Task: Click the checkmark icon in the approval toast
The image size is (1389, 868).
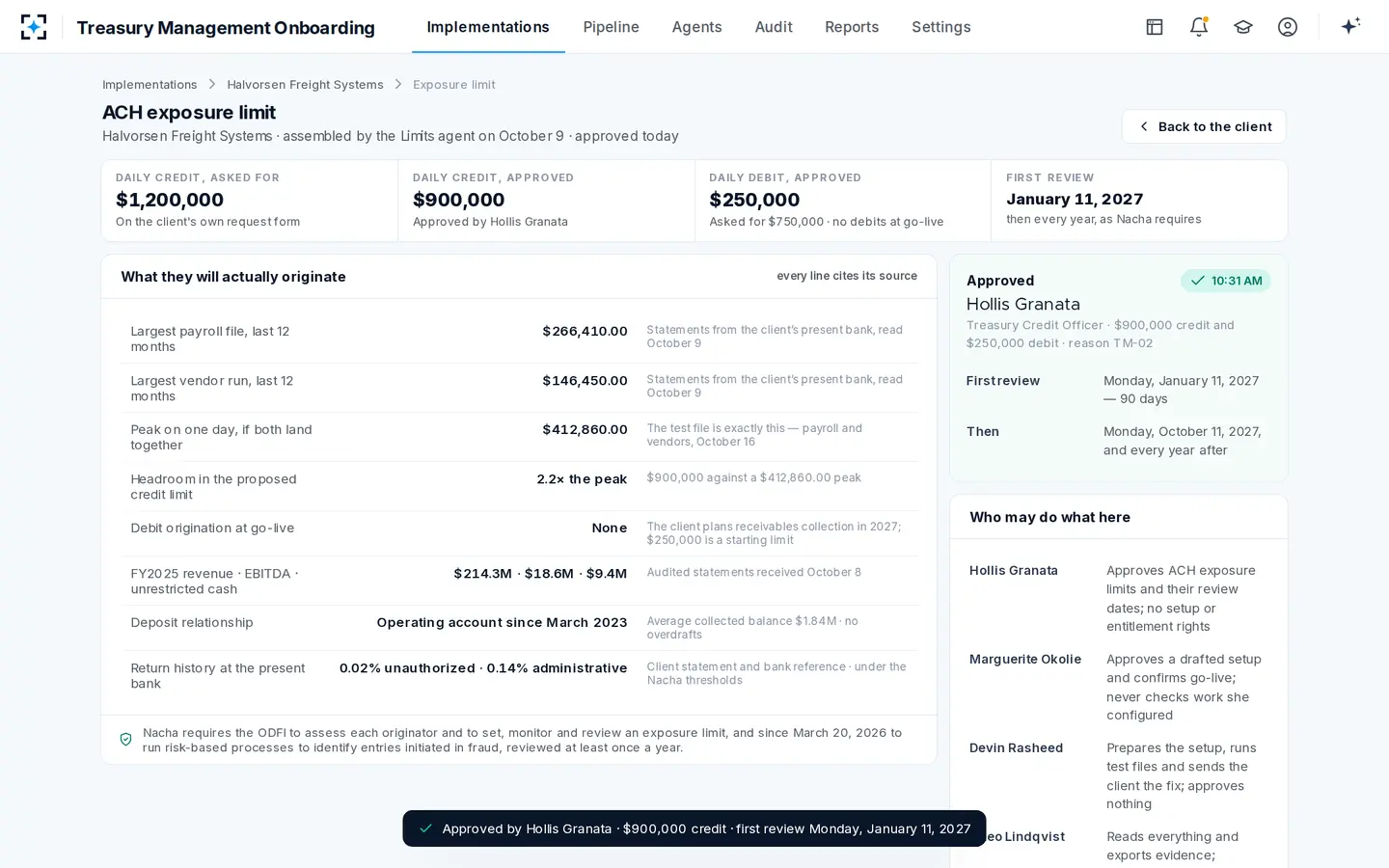Action: (x=425, y=828)
